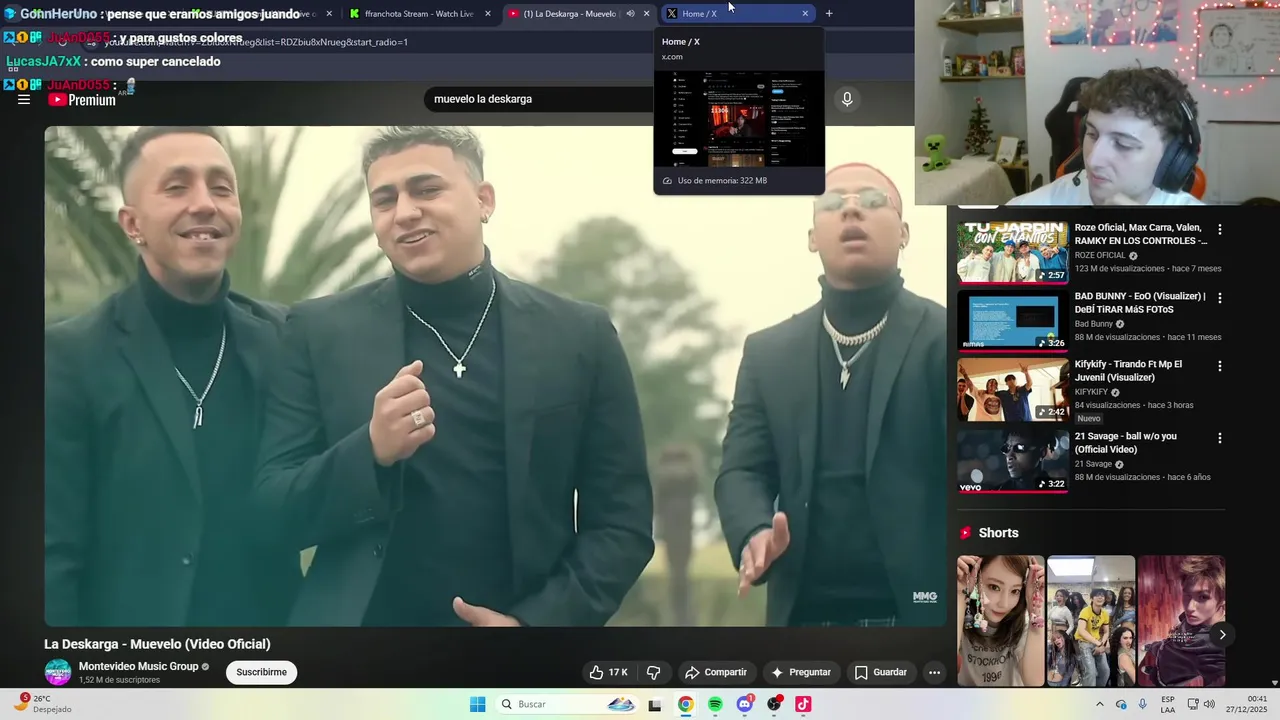
Task: Show hidden system tray icons
Action: click(1099, 704)
